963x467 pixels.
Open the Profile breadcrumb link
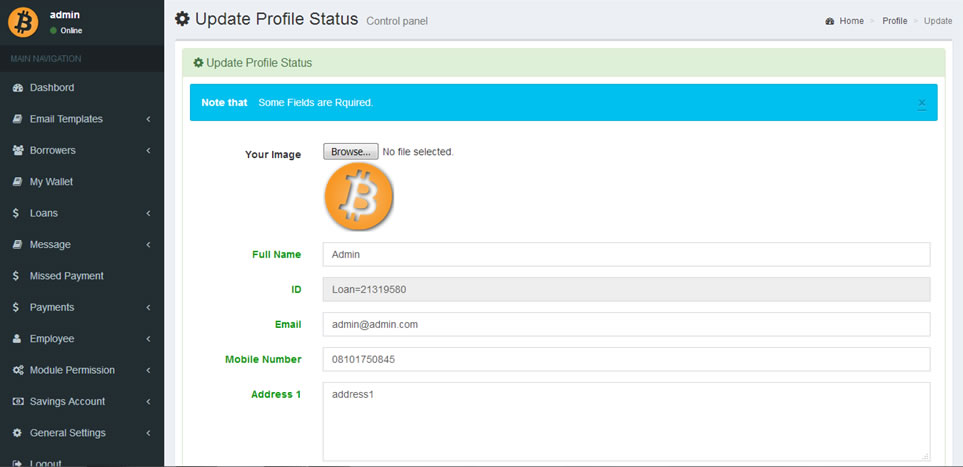pyautogui.click(x=894, y=21)
